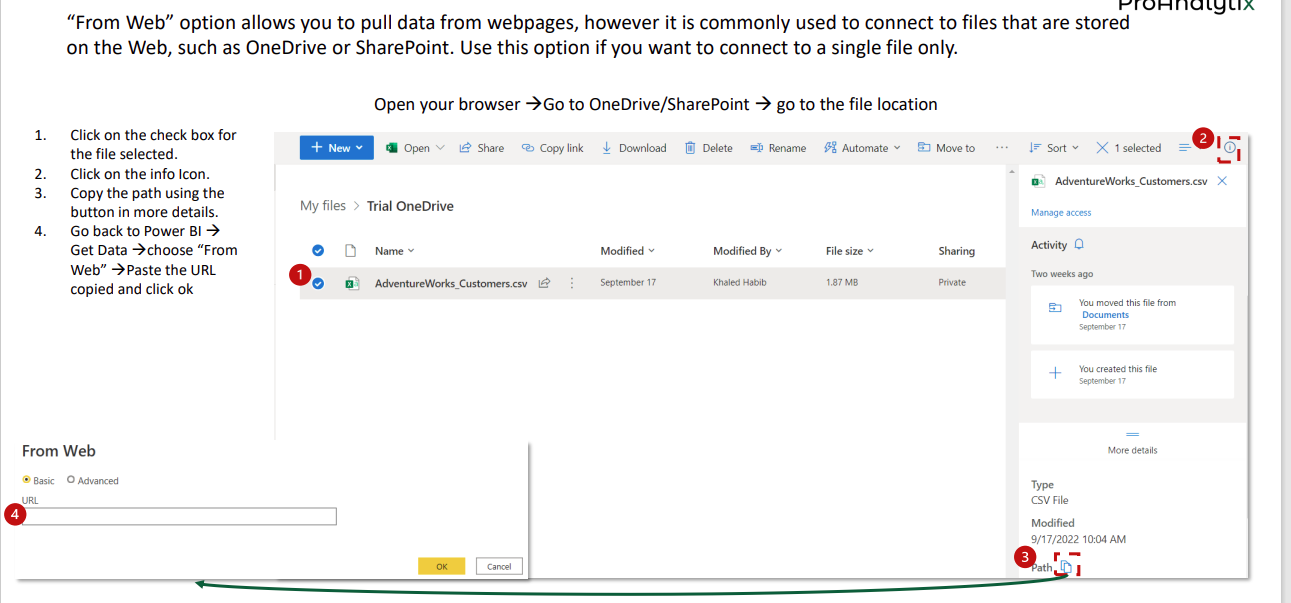Open the info details pane icon
Viewport: 1291px width, 603px height.
1229,148
